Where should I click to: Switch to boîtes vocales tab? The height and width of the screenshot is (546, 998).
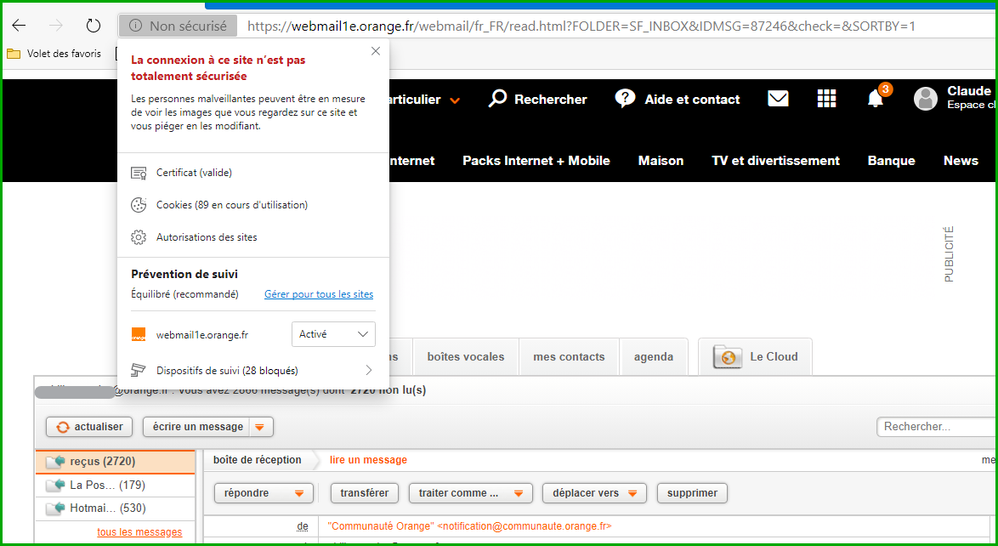click(x=466, y=357)
